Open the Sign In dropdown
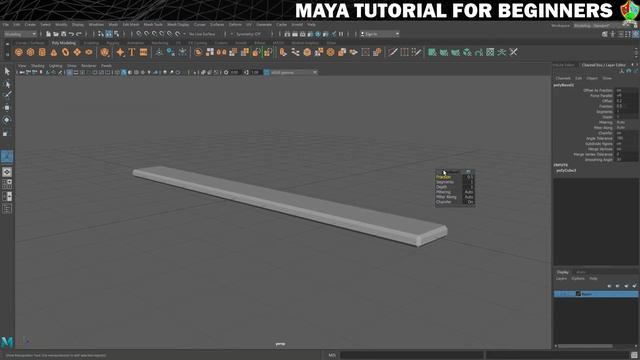This screenshot has height=360, width=640. [380, 34]
